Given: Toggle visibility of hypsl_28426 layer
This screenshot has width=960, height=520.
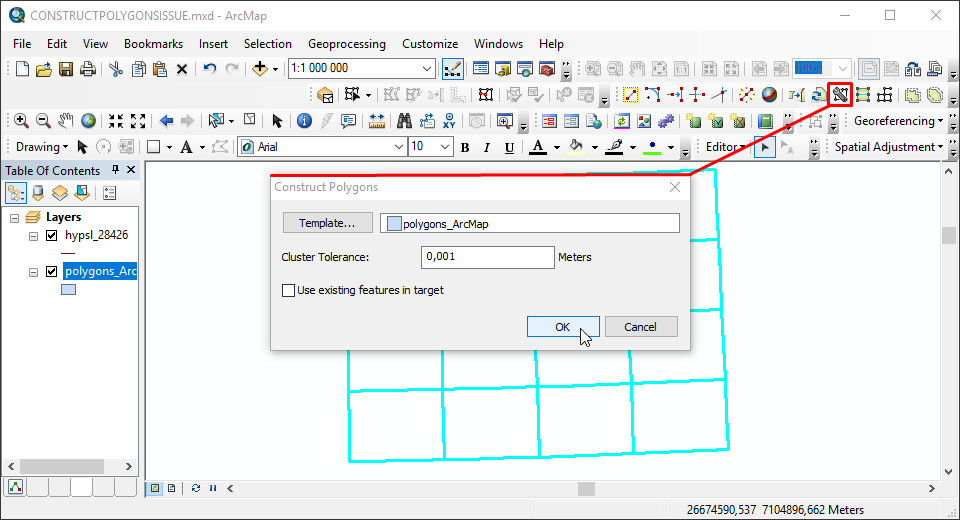Looking at the screenshot, I should 51,235.
